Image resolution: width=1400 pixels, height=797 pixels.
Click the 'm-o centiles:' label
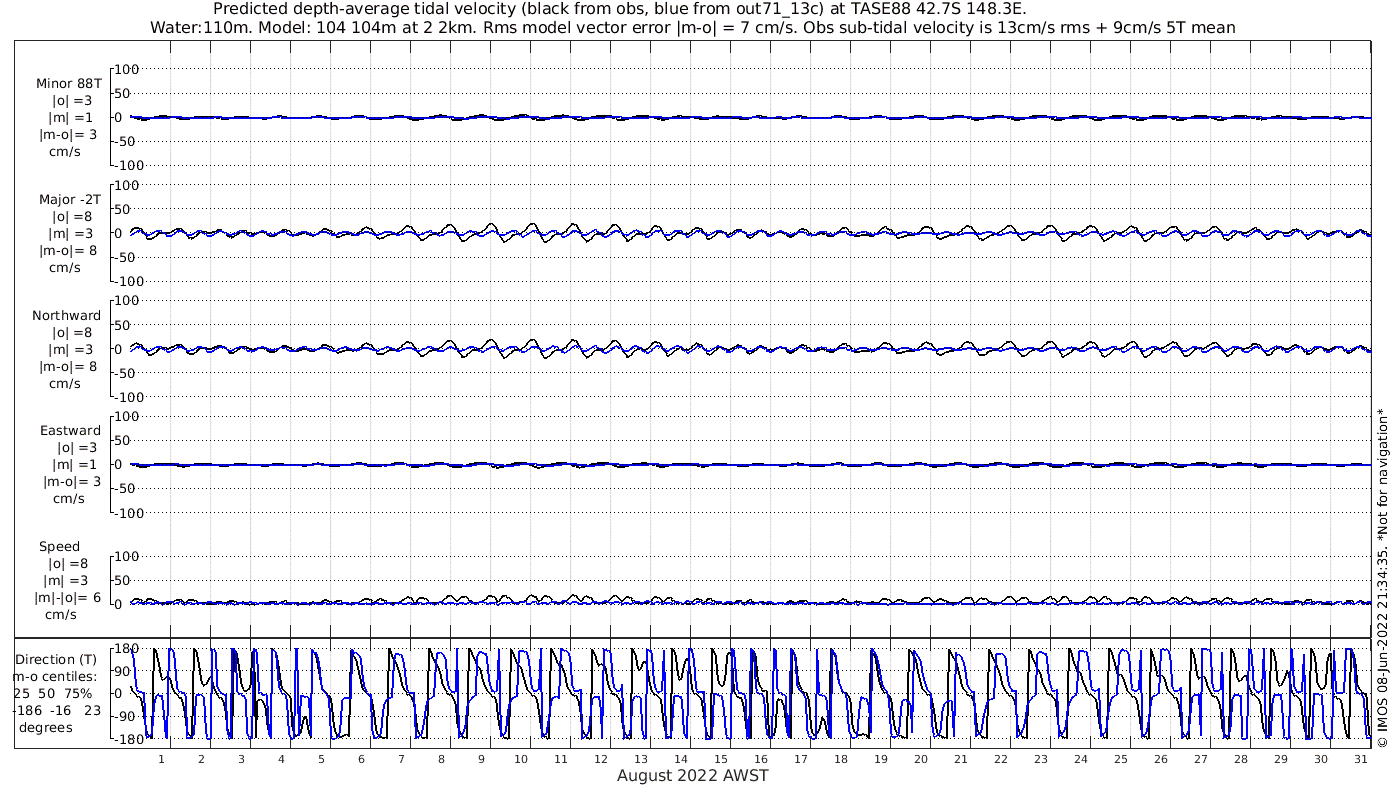pos(55,677)
